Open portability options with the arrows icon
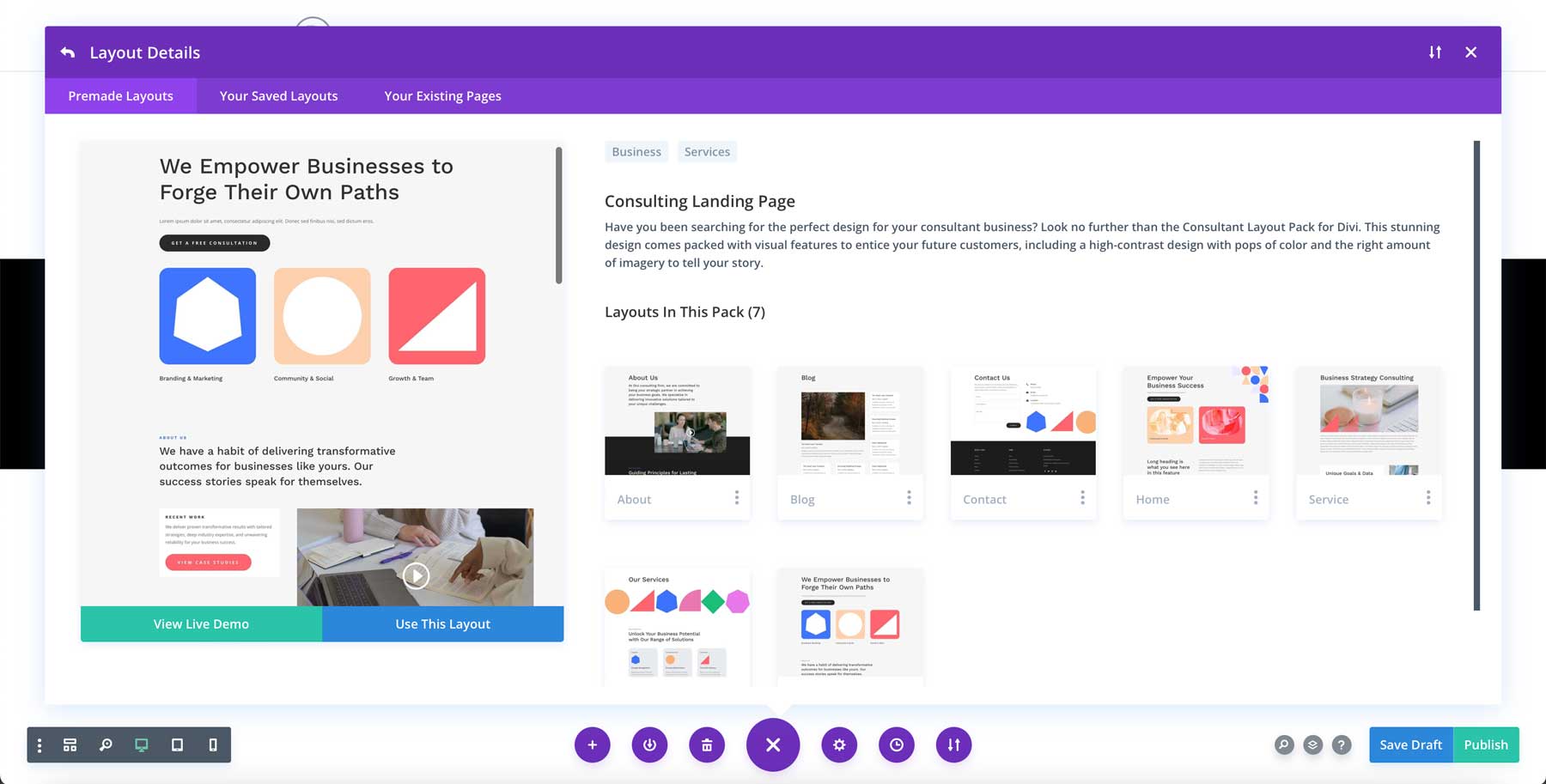Viewport: 1546px width, 784px height. 953,744
